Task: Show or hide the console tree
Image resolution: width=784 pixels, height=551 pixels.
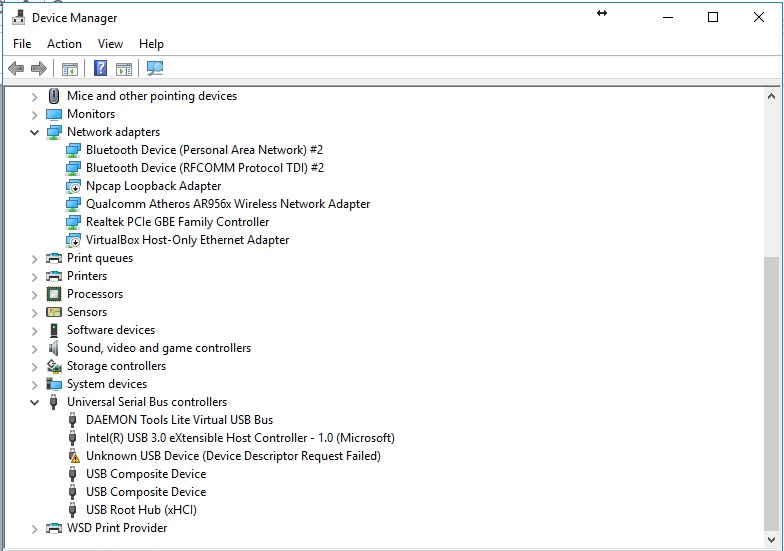Action: click(70, 68)
